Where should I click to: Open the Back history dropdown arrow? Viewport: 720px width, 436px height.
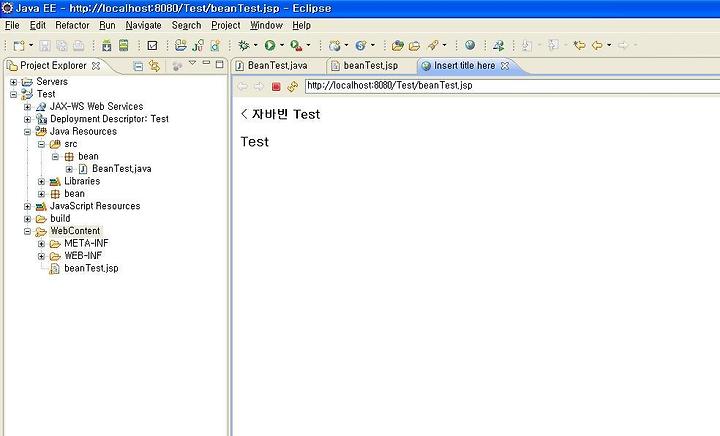[x=609, y=45]
